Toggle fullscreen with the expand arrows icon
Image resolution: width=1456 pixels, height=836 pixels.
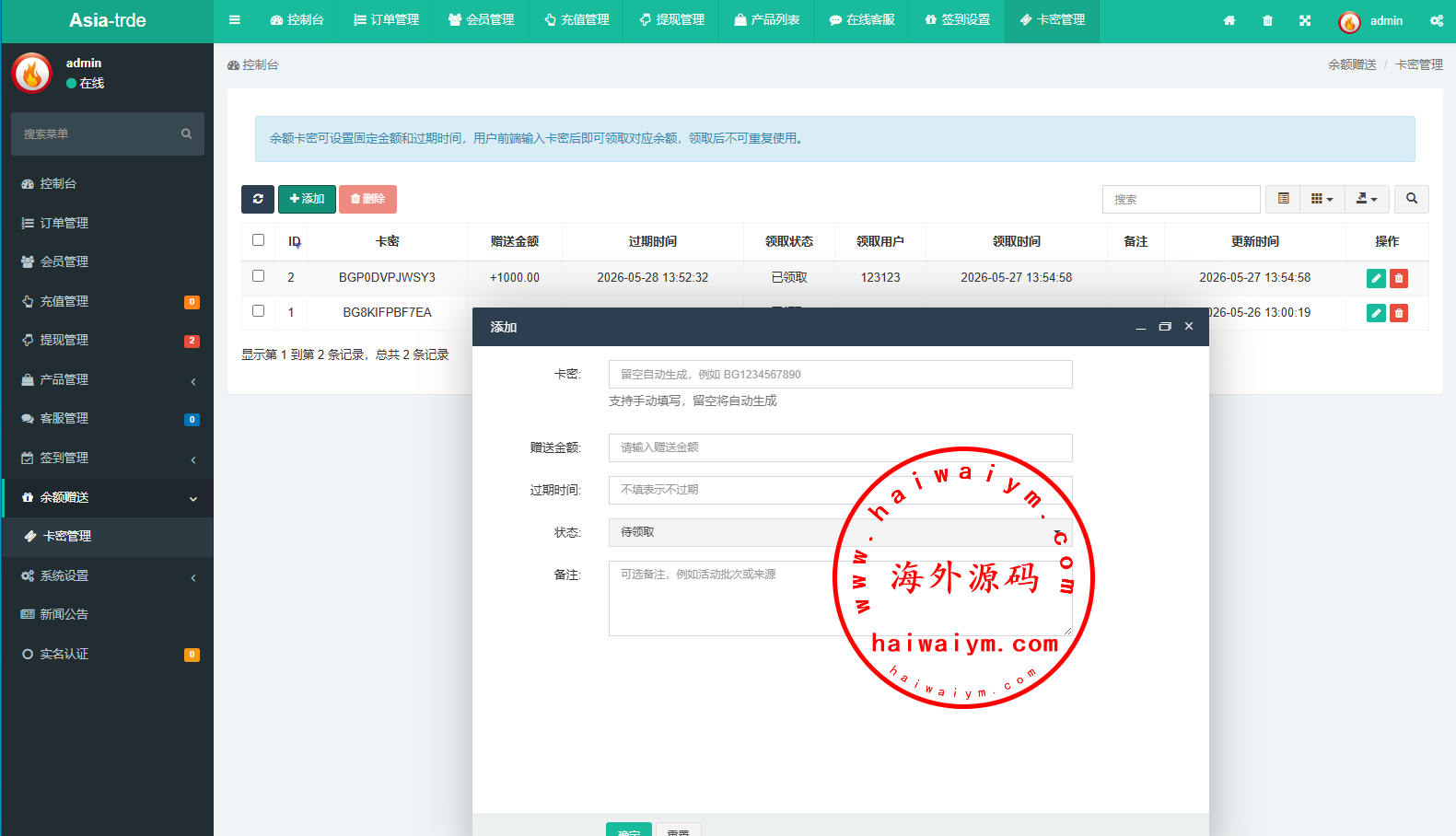point(1305,20)
